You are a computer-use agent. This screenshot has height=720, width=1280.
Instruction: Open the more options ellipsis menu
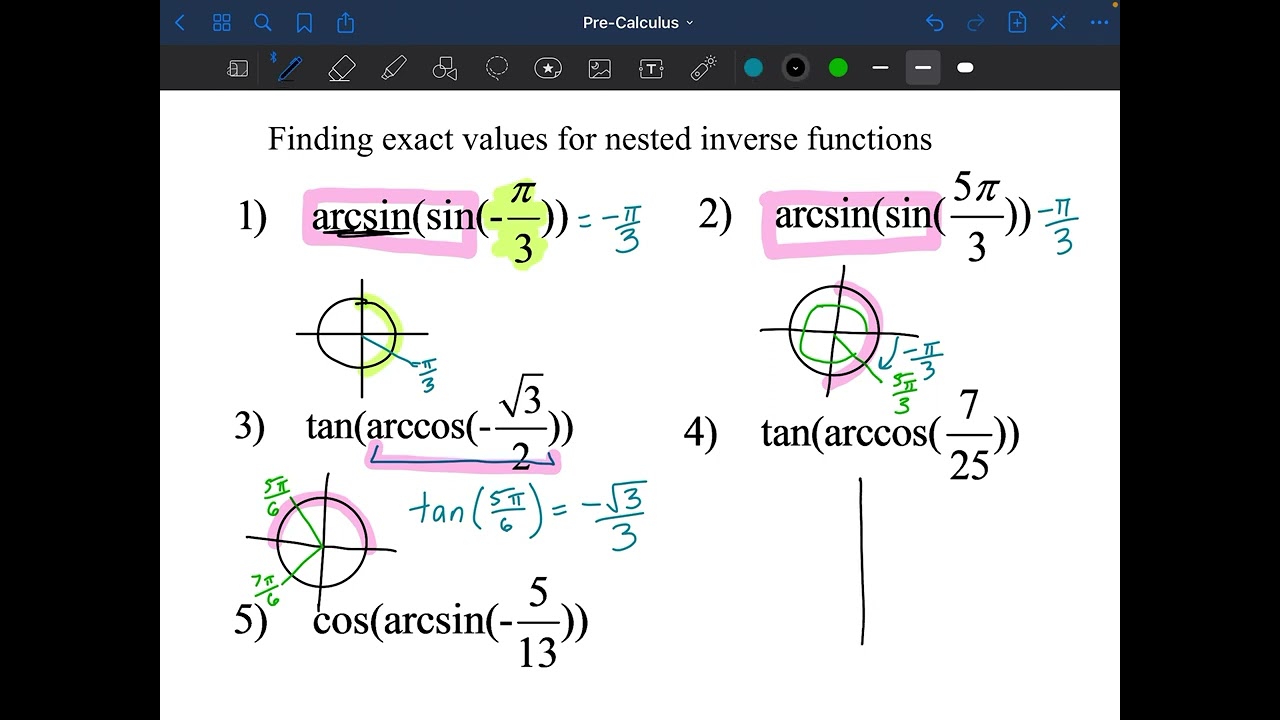[1099, 22]
